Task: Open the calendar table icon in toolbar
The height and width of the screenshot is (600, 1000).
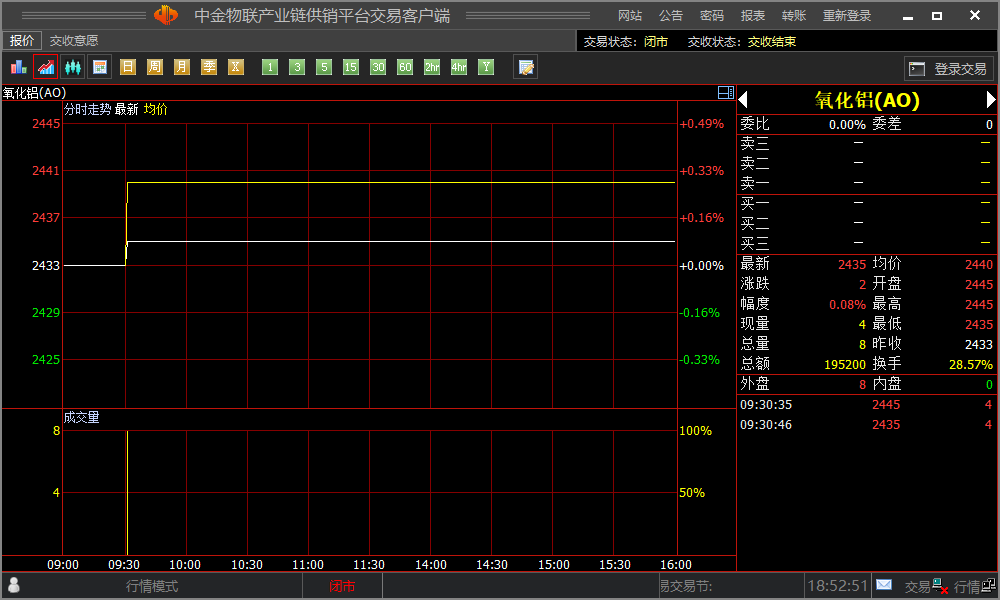Action: point(100,67)
